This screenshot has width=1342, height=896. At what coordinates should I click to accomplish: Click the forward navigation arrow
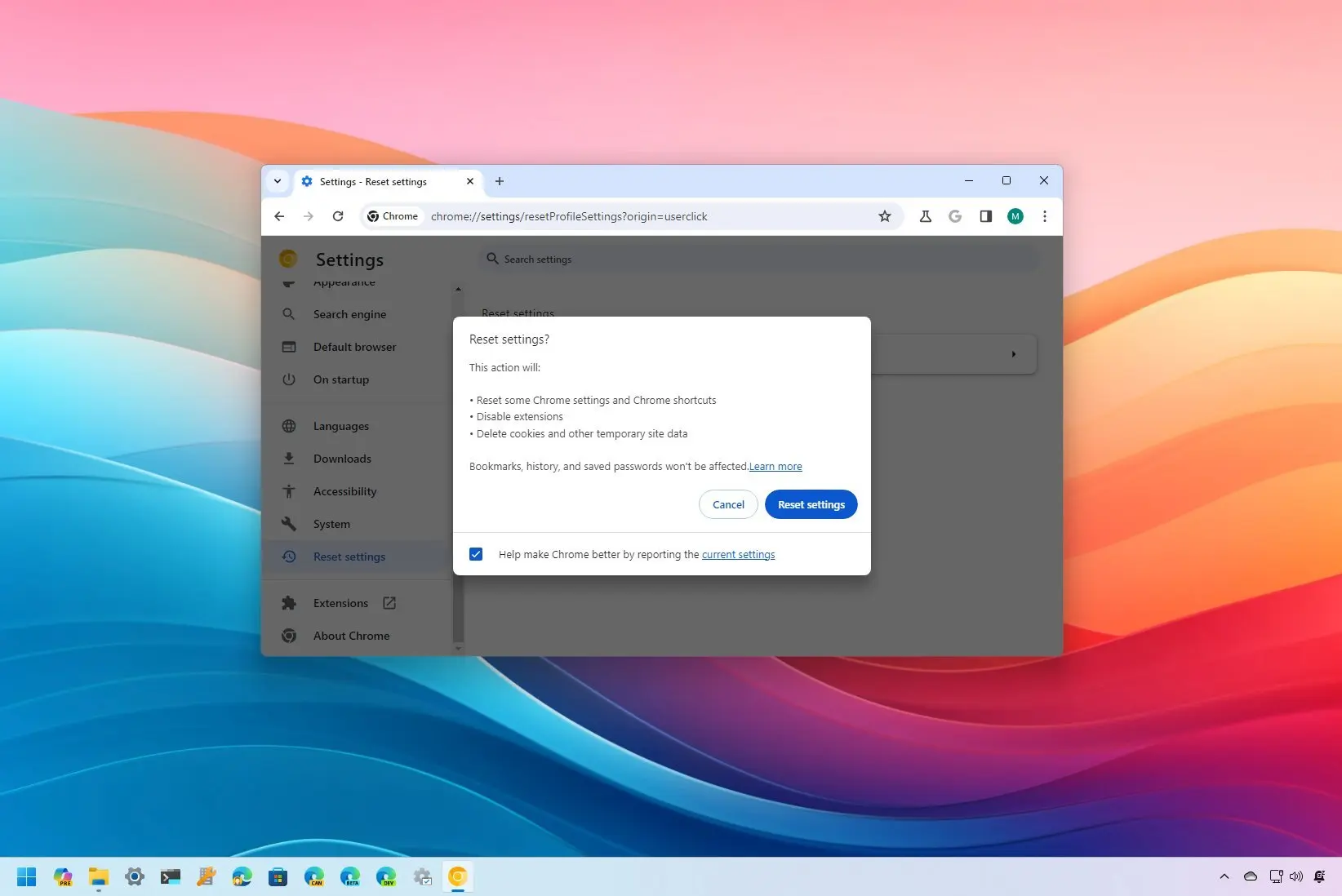308,216
